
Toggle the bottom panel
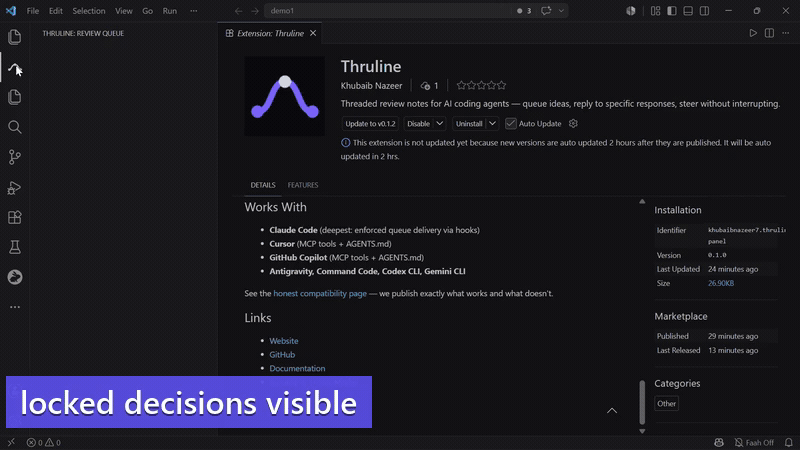pyautogui.click(x=688, y=11)
